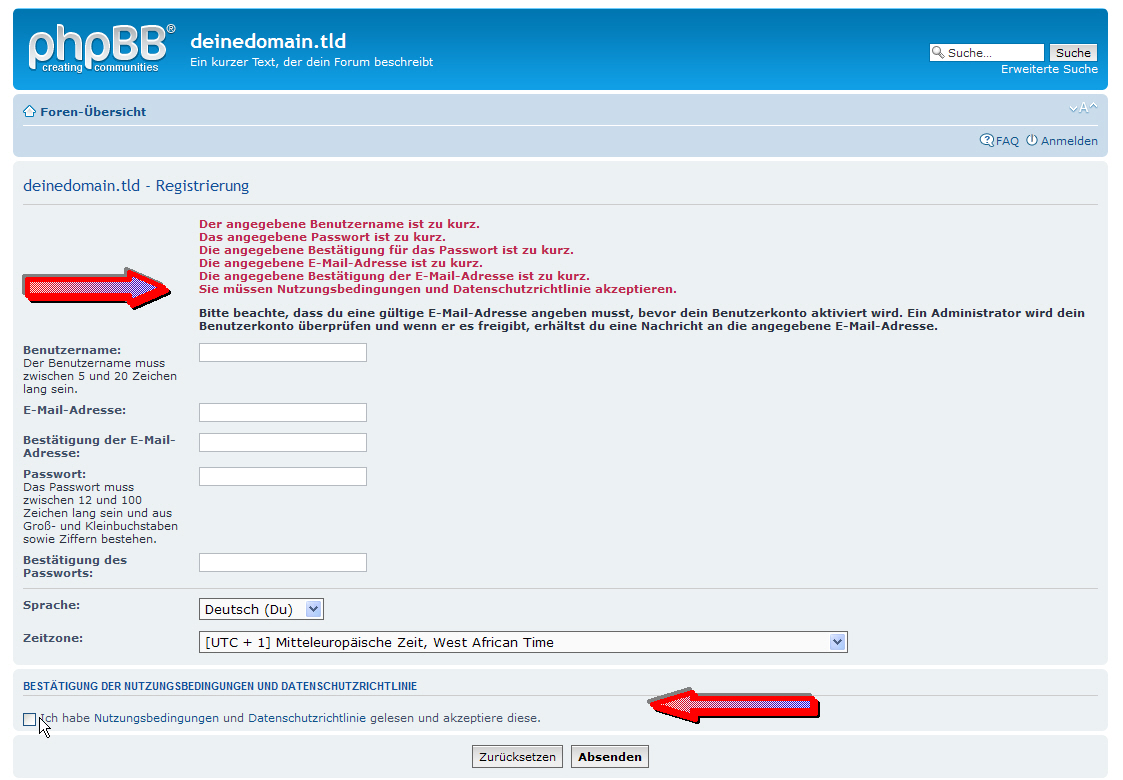Open the FAQ page link

(1007, 141)
